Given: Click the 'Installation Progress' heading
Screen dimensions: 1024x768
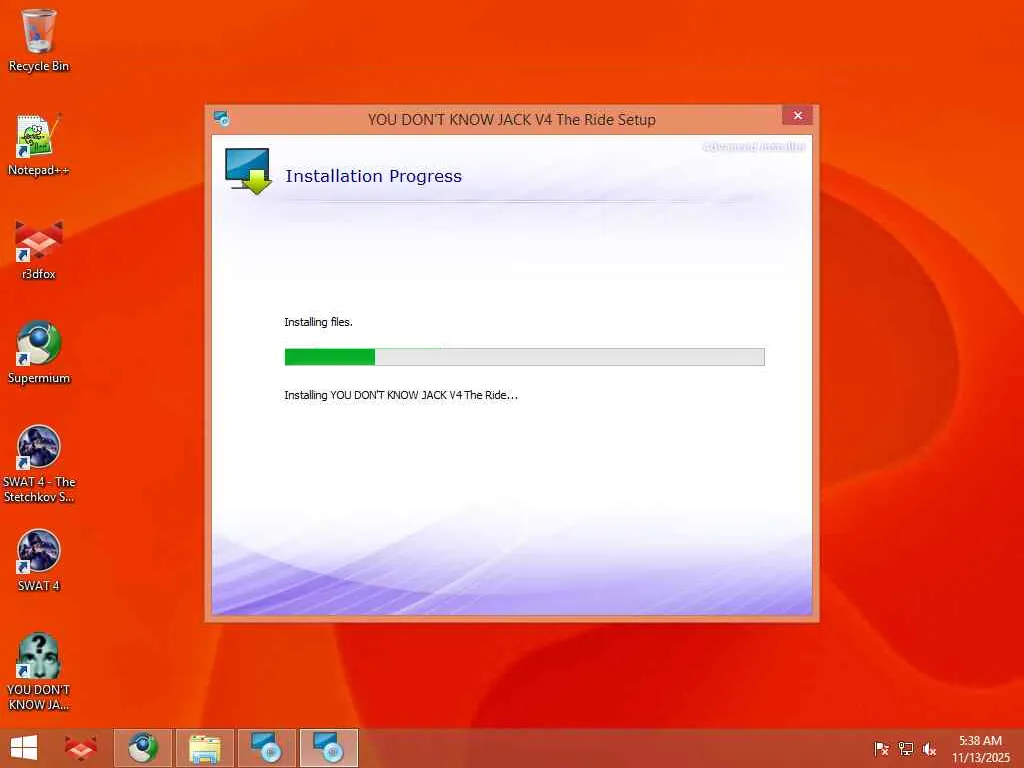Looking at the screenshot, I should click(374, 176).
